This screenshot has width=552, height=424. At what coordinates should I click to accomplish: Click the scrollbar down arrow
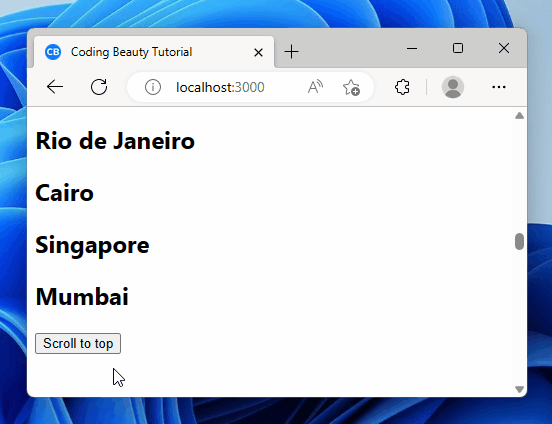519,389
